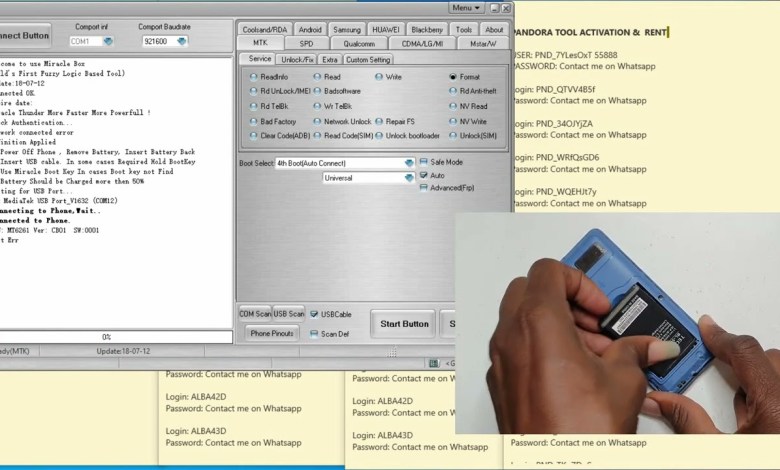Click the Miracle Box log text area
This screenshot has width=780, height=470.
click(116, 192)
